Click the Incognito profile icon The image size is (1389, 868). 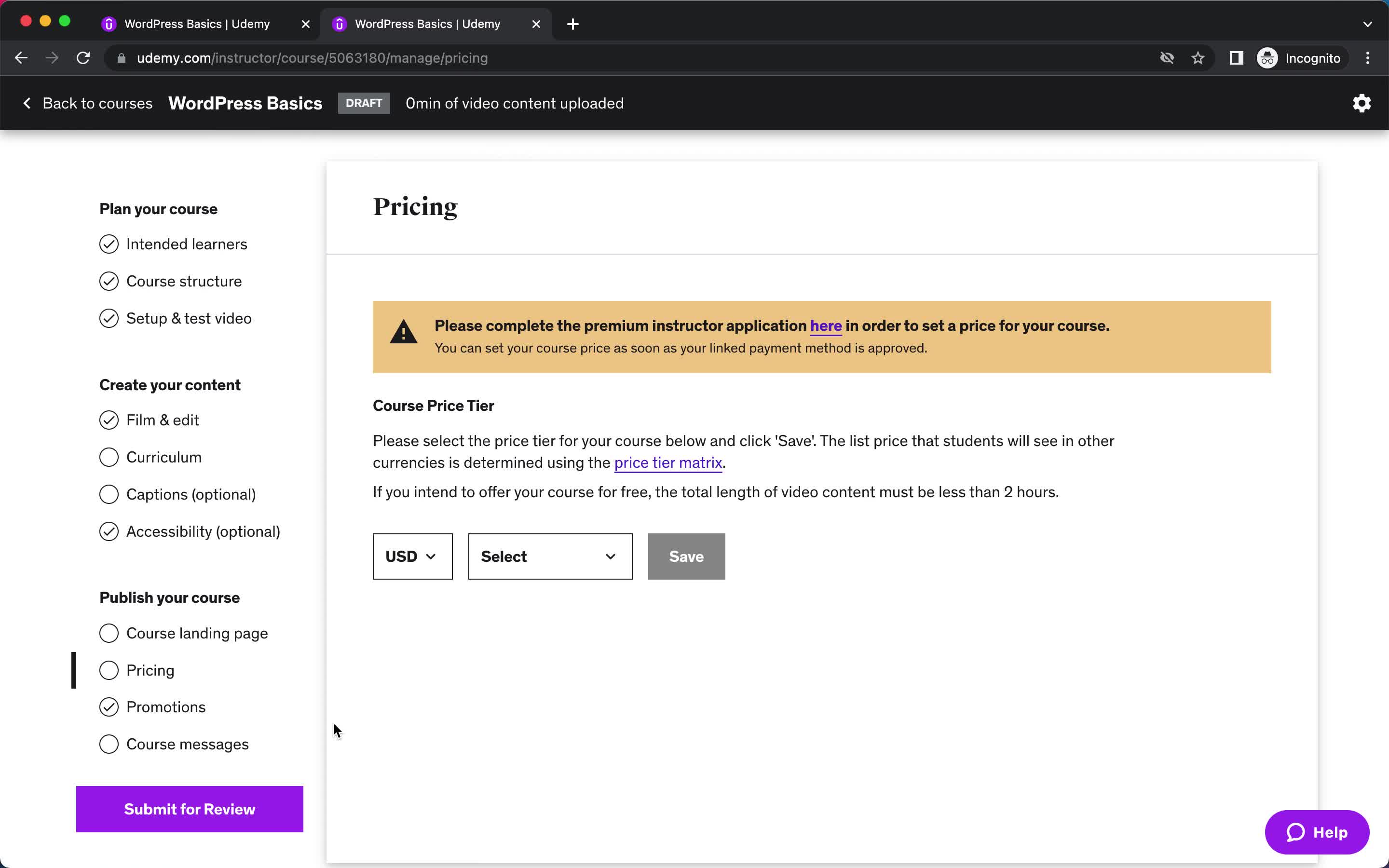(x=1269, y=58)
